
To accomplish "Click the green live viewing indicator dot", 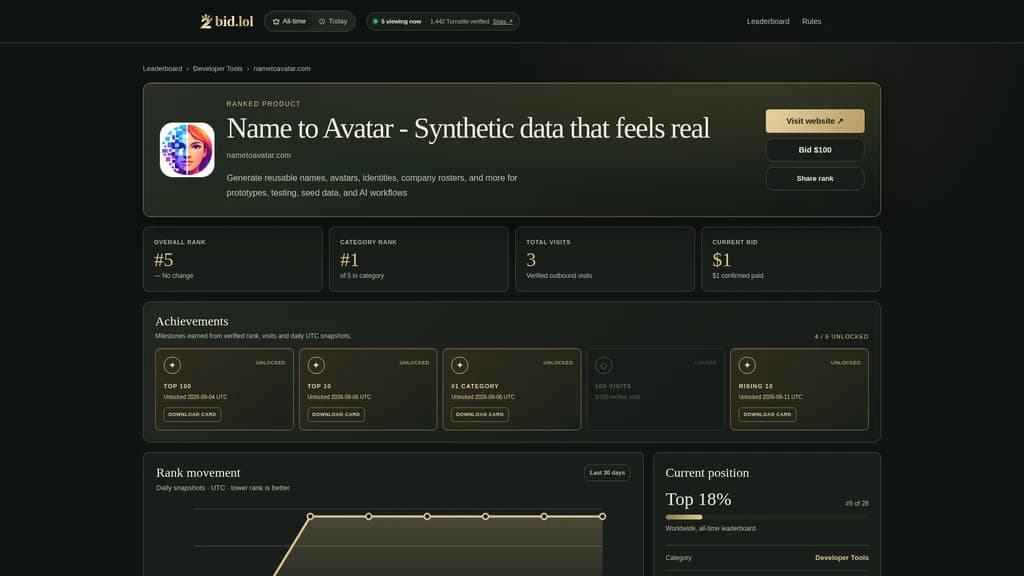I will click(376, 22).
